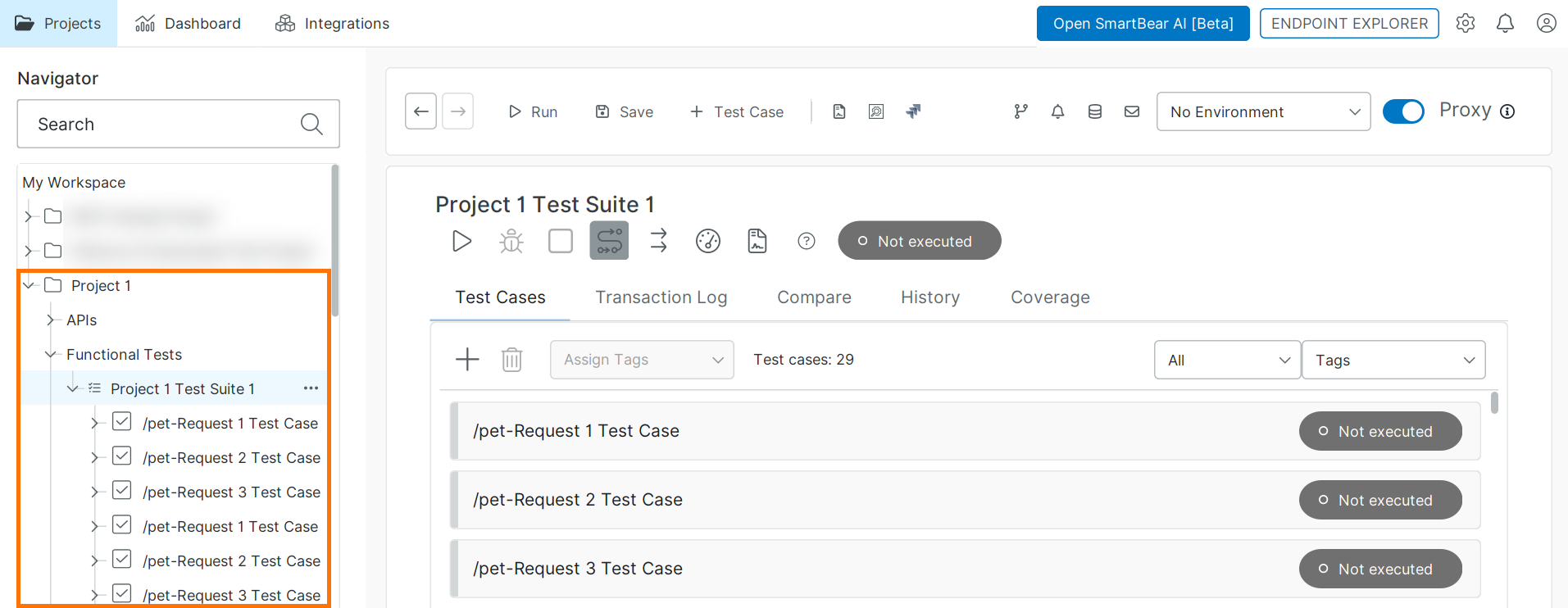Click the Proxy info icon
Image resolution: width=1568 pixels, height=608 pixels.
tap(1507, 111)
